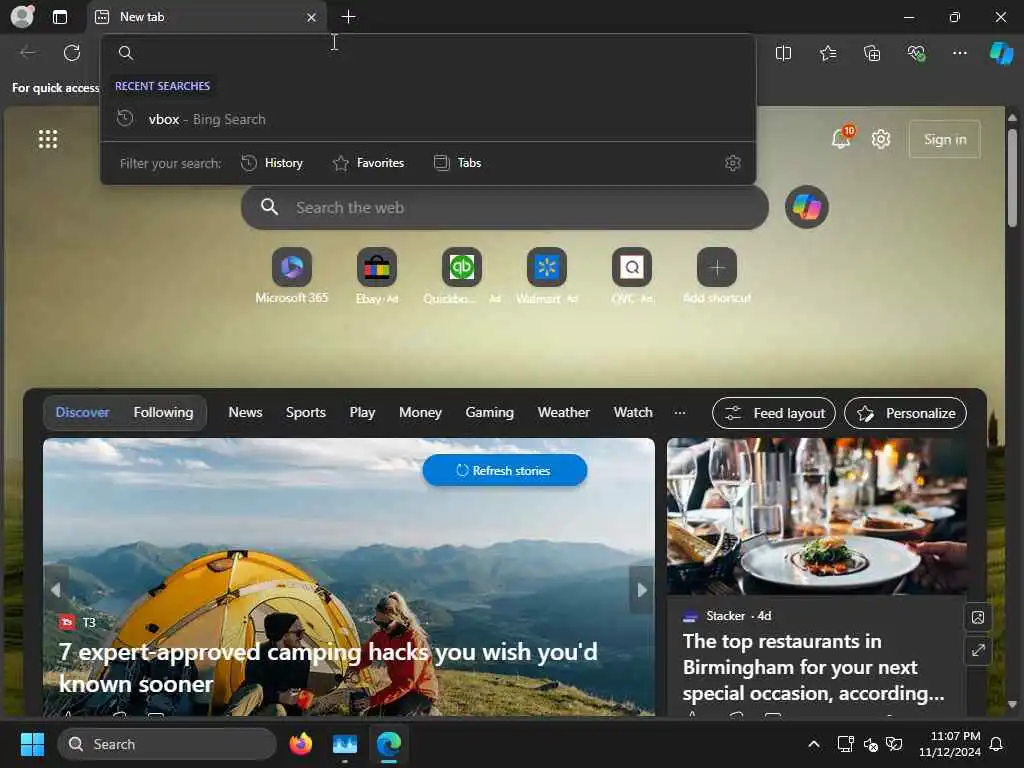The height and width of the screenshot is (768, 1024).
Task: Open the QVC shortcut
Action: tap(632, 276)
